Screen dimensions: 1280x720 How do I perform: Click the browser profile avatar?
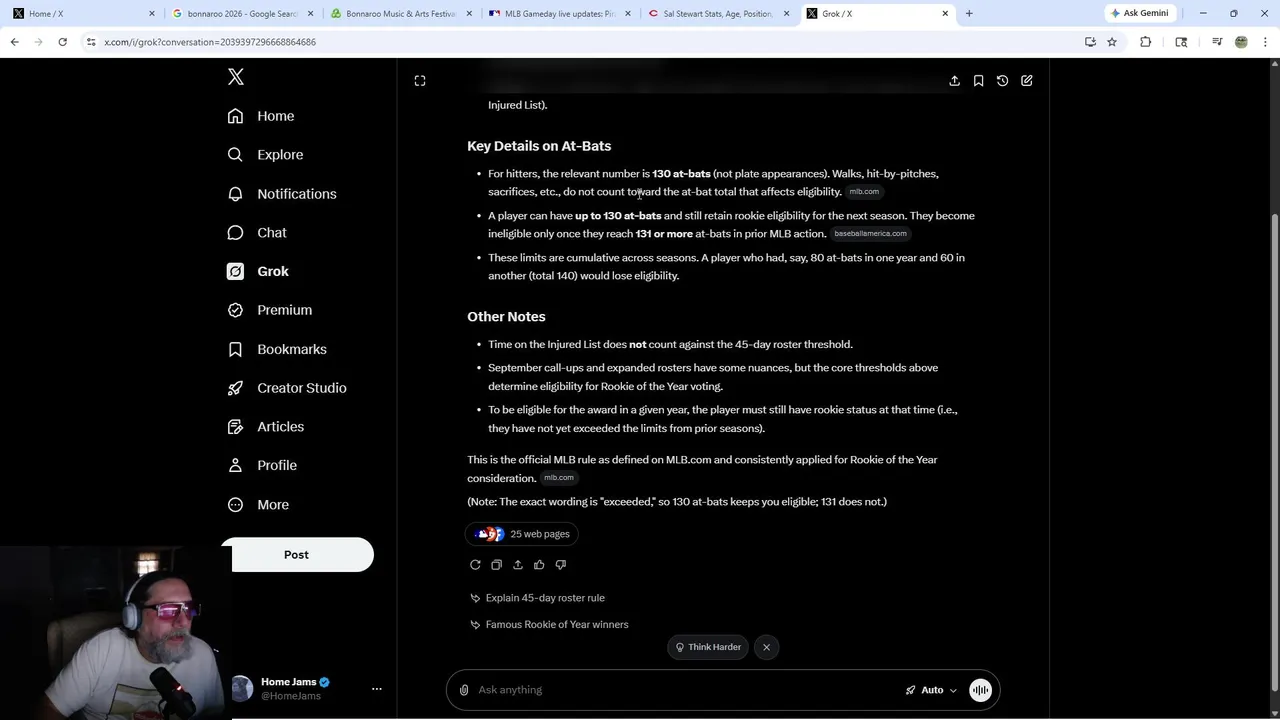tap(1241, 42)
